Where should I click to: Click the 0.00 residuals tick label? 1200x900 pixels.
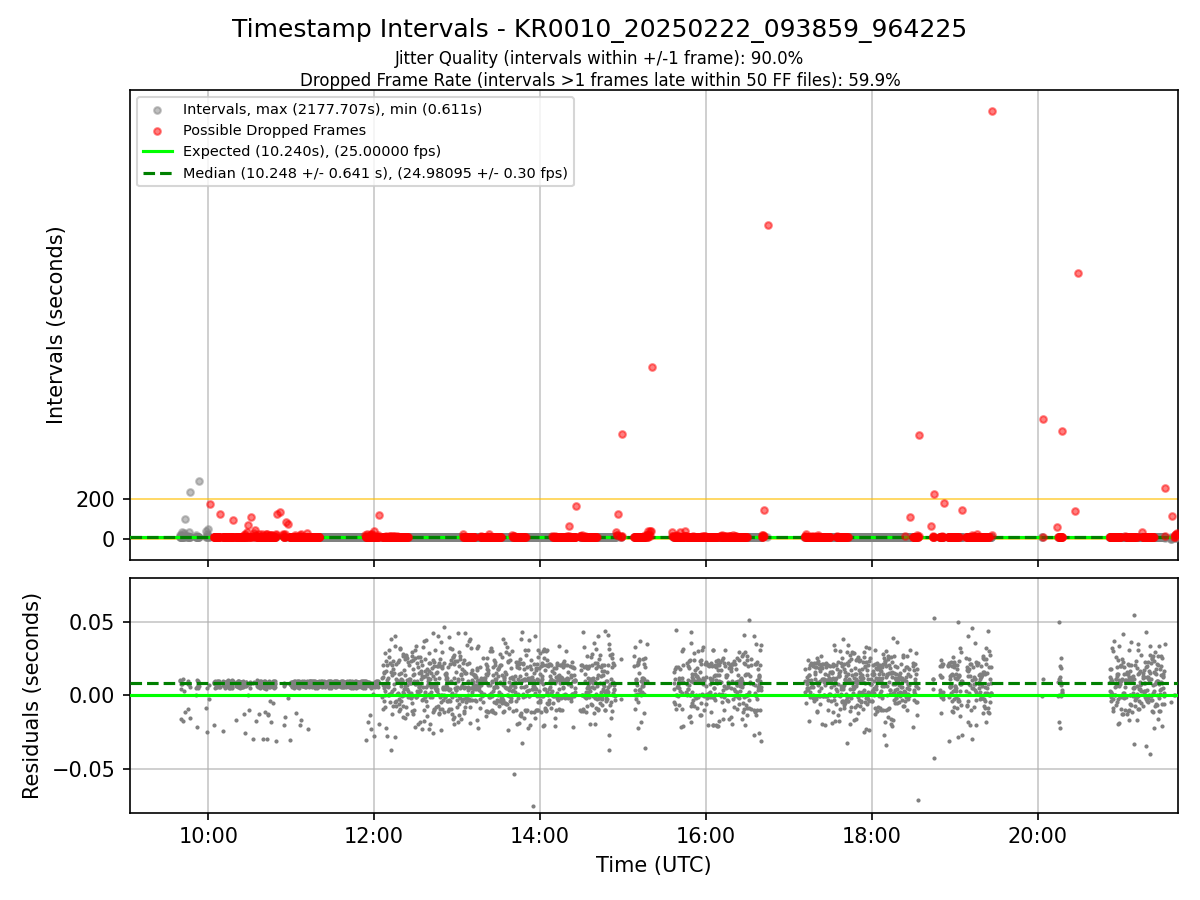[x=92, y=696]
